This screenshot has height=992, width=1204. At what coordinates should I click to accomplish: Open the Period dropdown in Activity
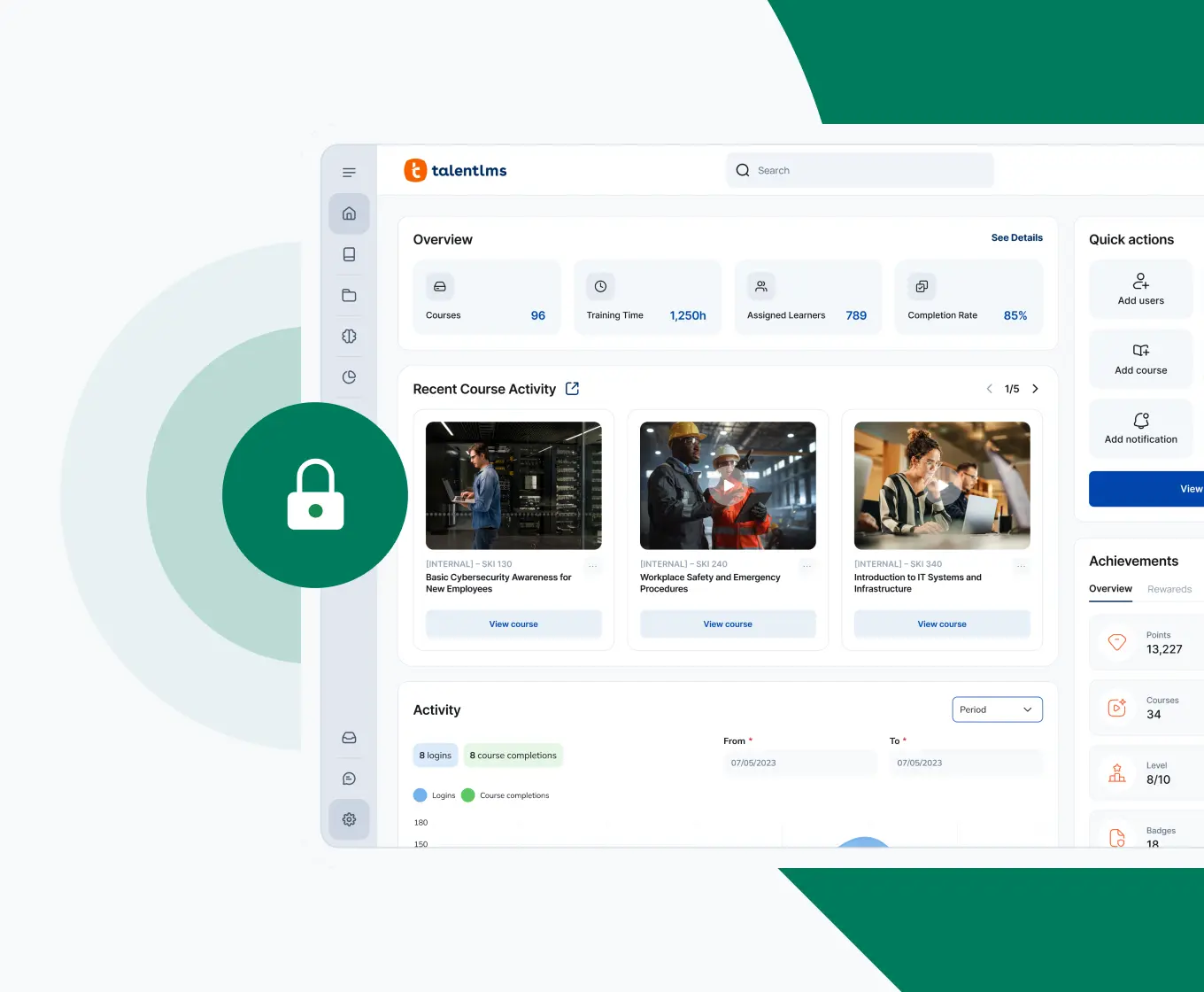[x=997, y=709]
